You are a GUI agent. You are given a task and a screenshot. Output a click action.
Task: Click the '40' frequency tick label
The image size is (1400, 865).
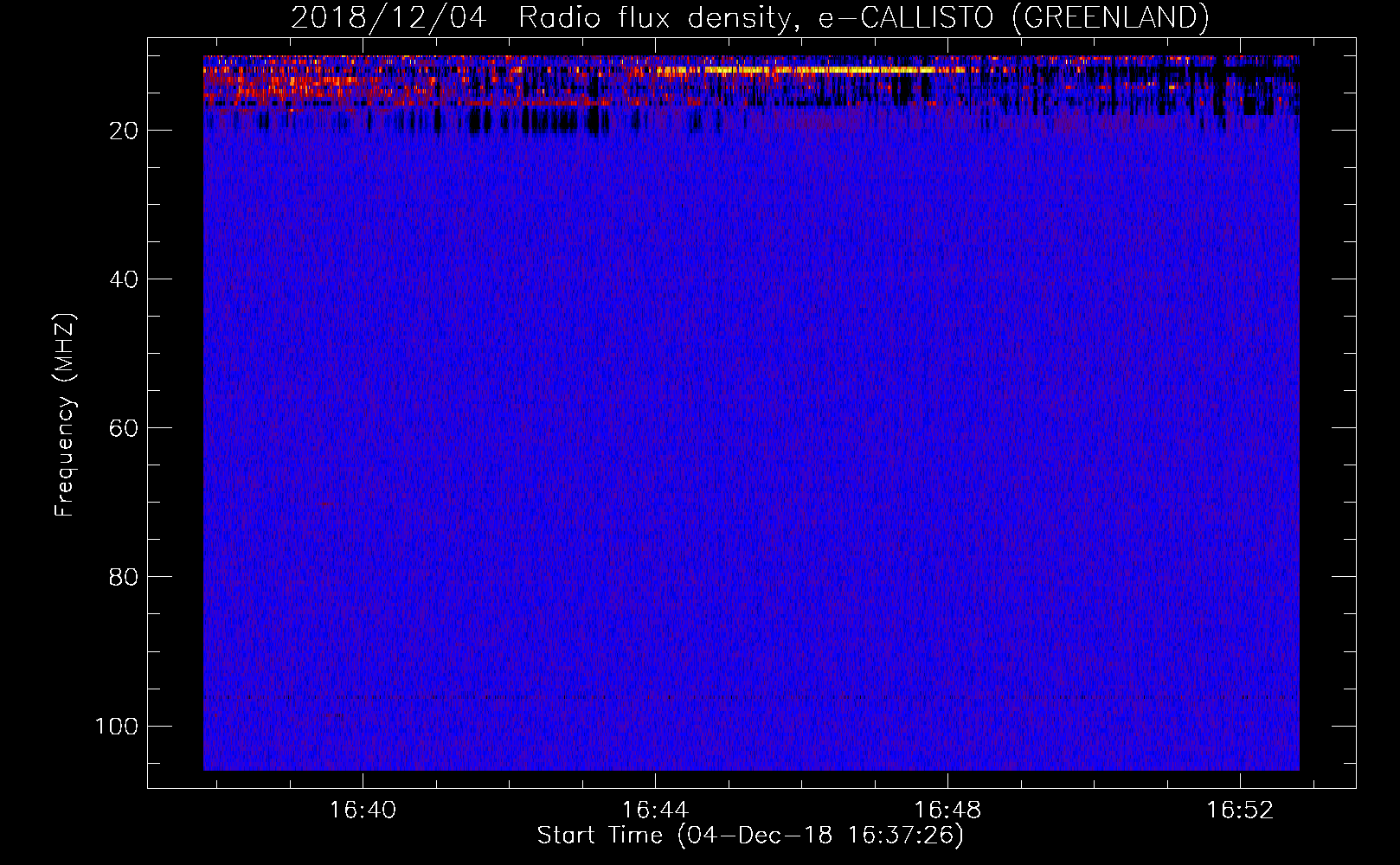pyautogui.click(x=124, y=279)
